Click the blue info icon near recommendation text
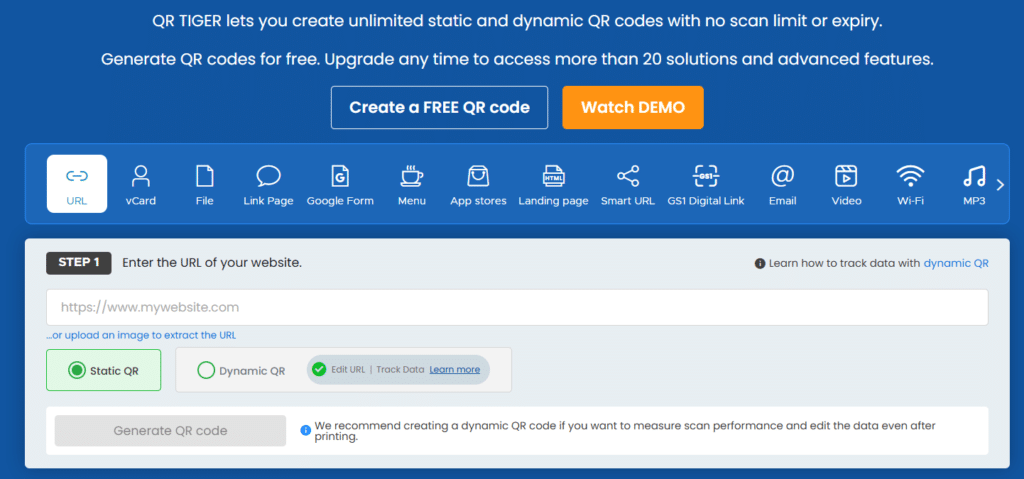 point(305,430)
